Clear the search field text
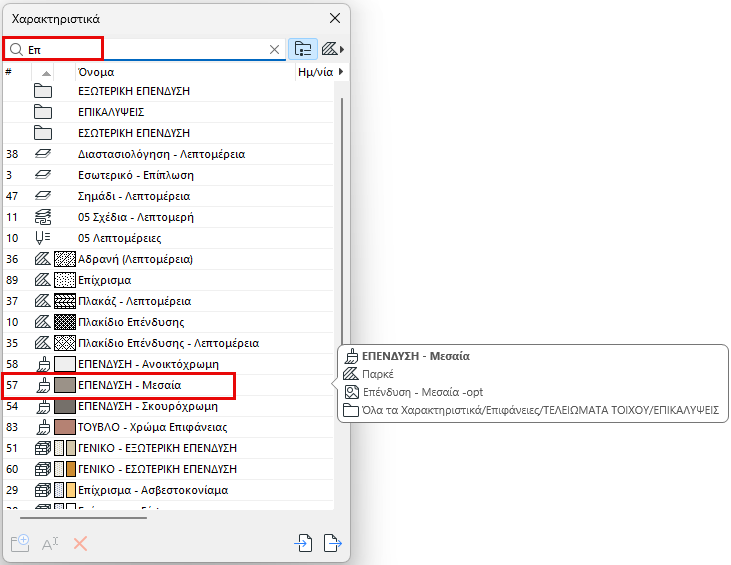The width and height of the screenshot is (731, 565). tap(275, 49)
